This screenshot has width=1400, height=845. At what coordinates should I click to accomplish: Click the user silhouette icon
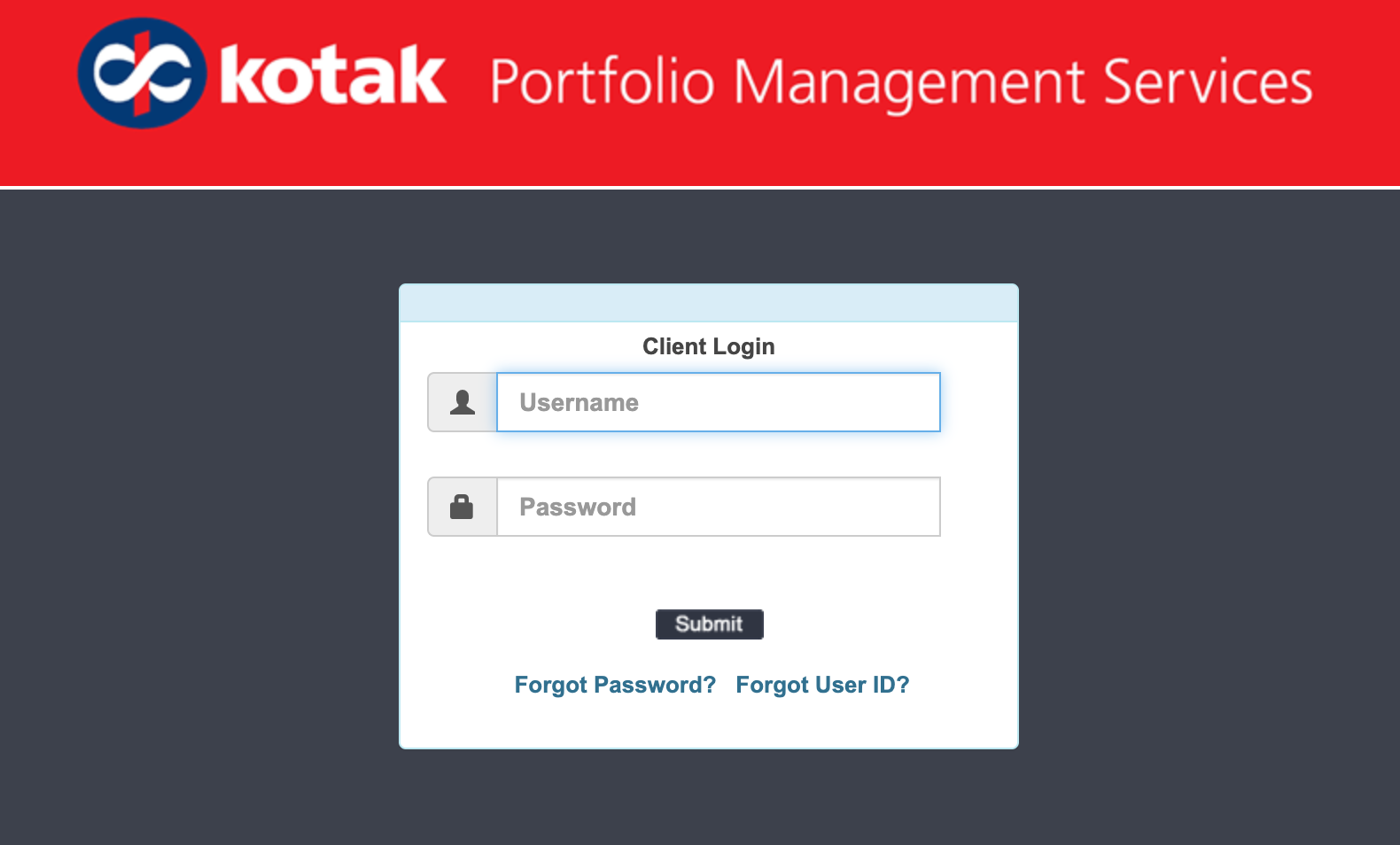463,402
